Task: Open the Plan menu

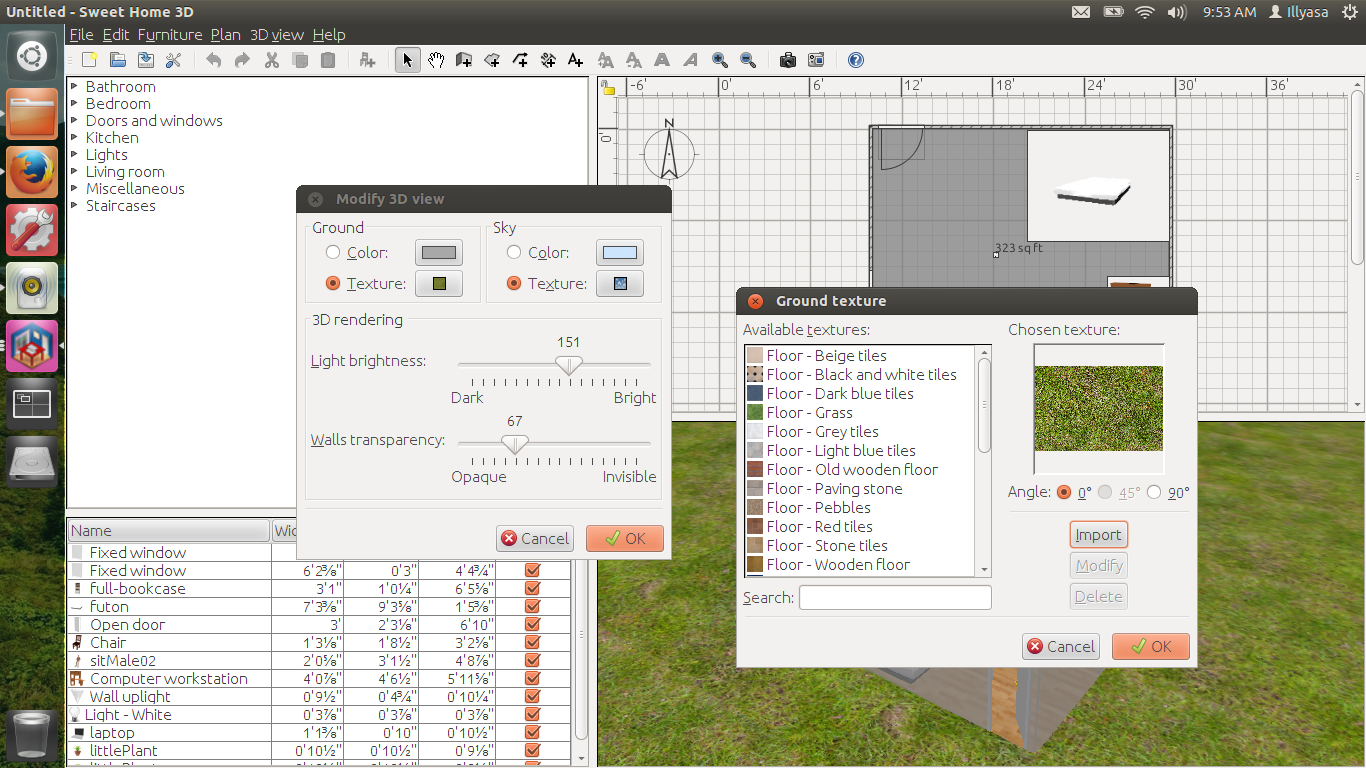Action: [225, 35]
